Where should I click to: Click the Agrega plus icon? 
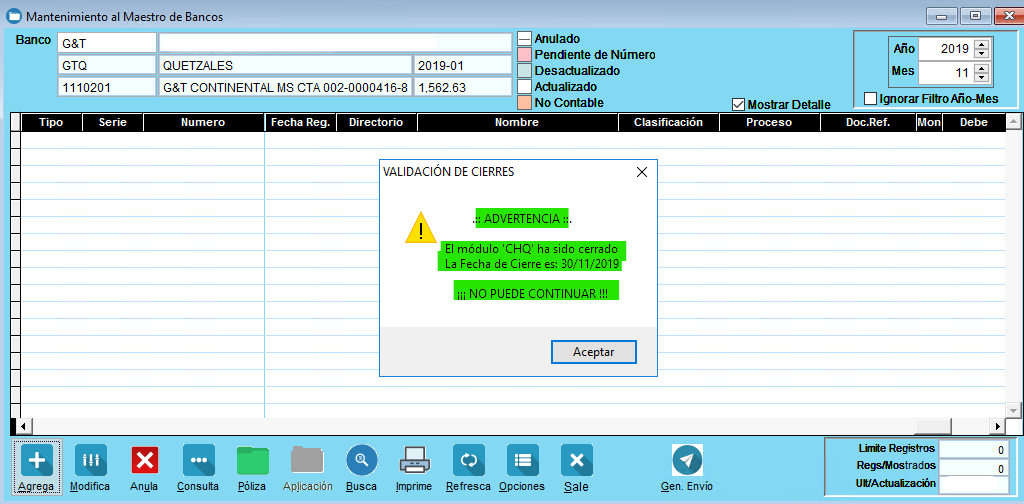(x=36, y=460)
